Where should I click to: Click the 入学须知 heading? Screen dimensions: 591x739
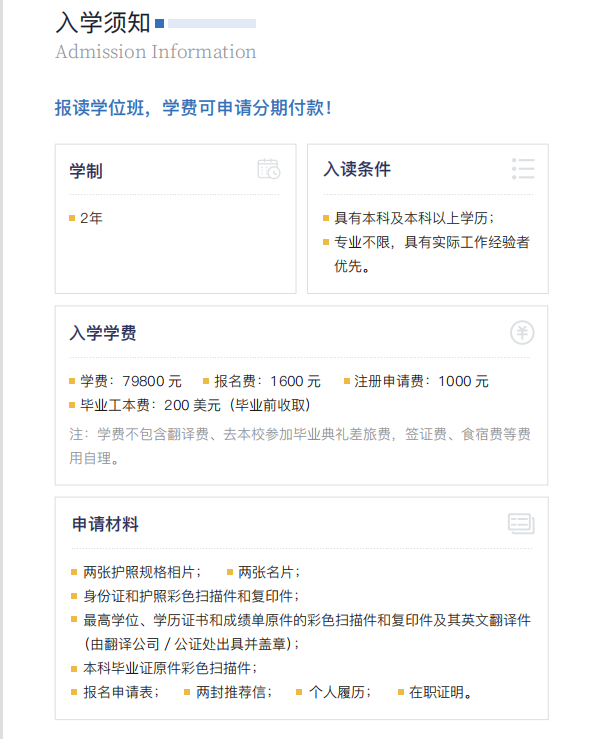click(103, 23)
